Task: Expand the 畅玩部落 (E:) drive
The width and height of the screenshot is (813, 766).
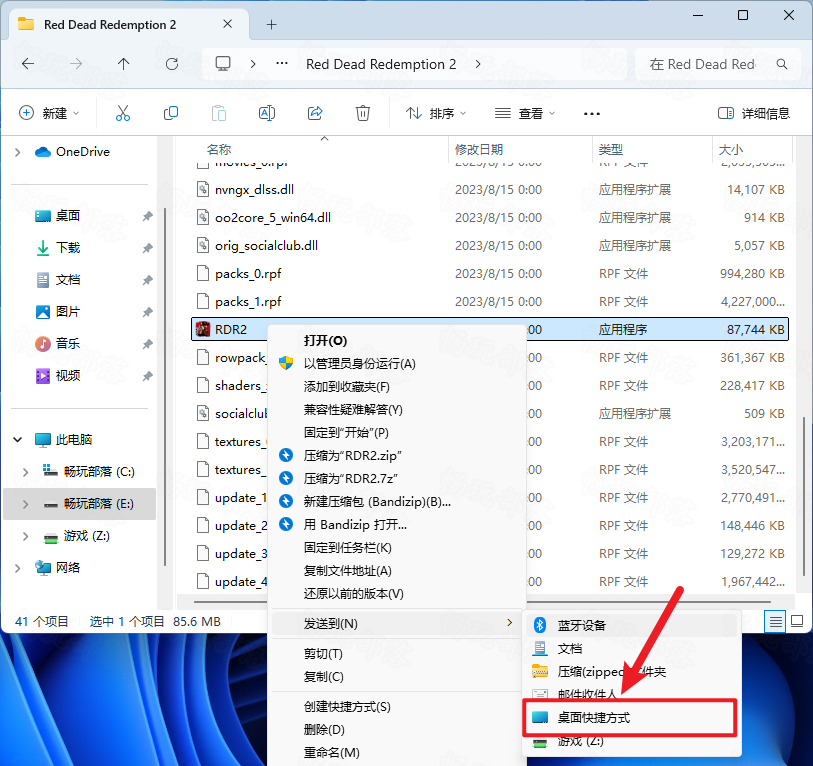Action: (x=25, y=504)
